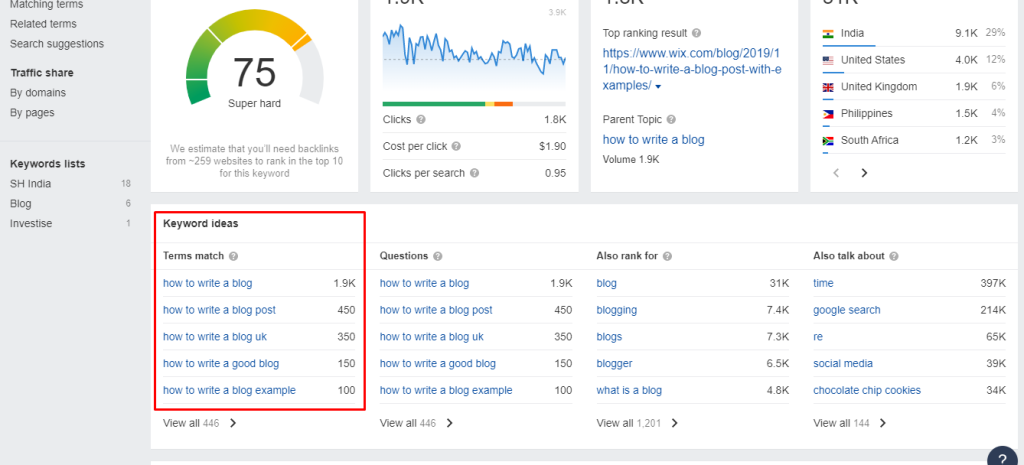Click help icon beside Parent Topic
The width and height of the screenshot is (1024, 465).
671,120
